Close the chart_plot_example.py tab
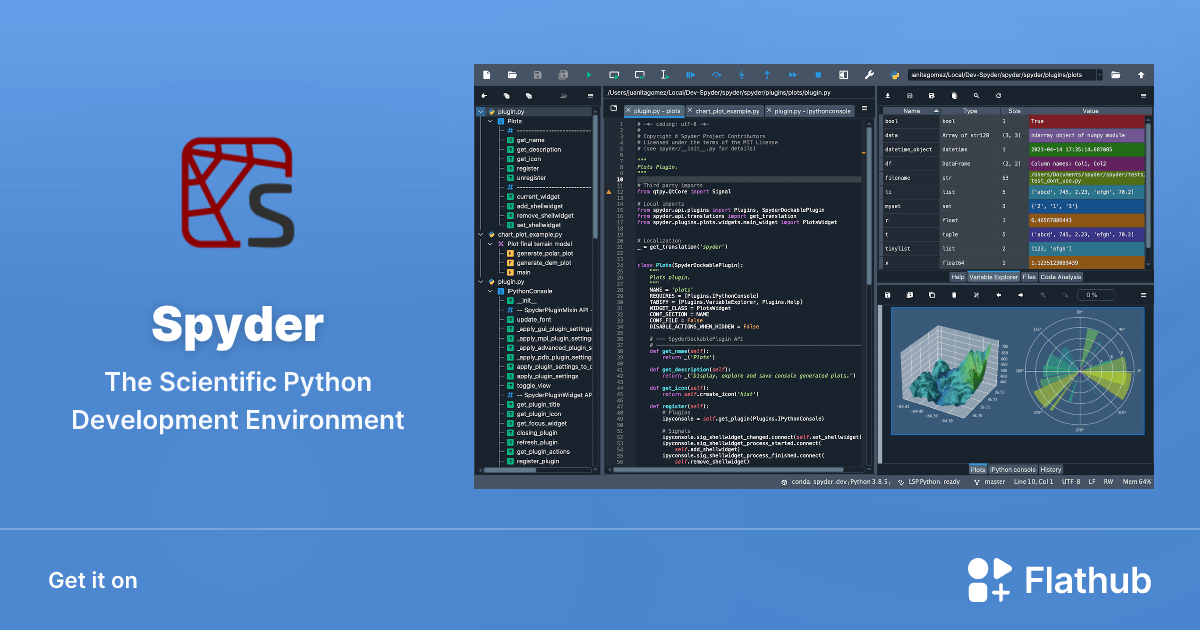The width and height of the screenshot is (1200, 630). coord(692,111)
